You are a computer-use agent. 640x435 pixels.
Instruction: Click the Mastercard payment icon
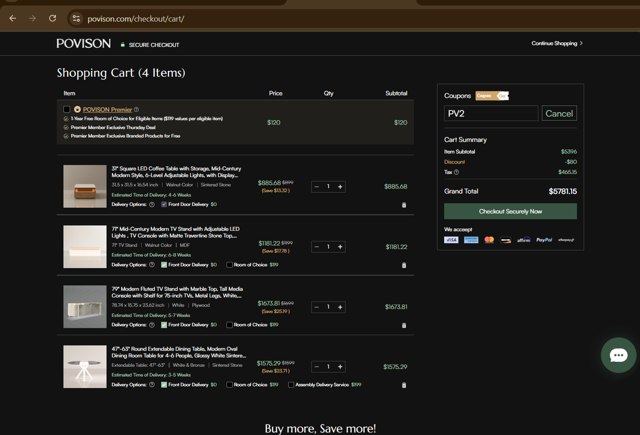489,240
